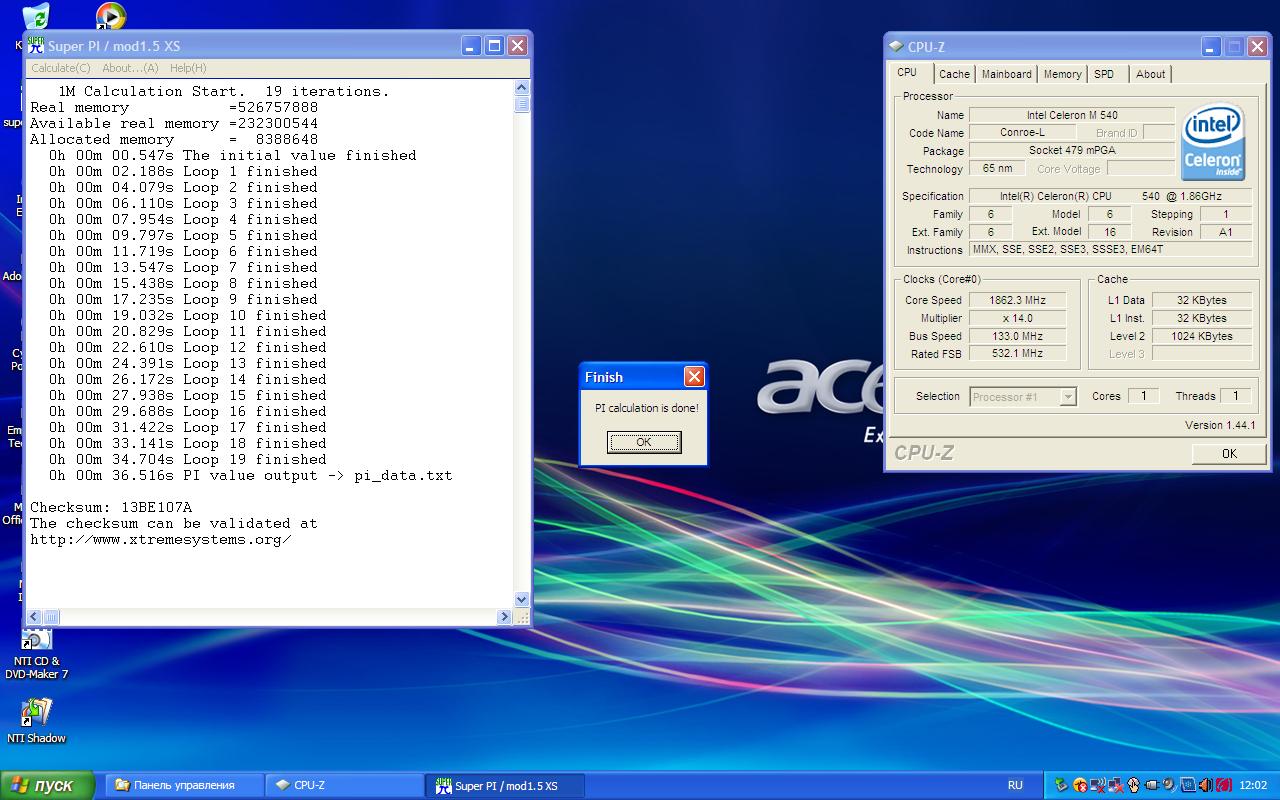Screen dimensions: 1280x800
Task: Click the wireless network disconnected tray icon
Action: (1098, 785)
